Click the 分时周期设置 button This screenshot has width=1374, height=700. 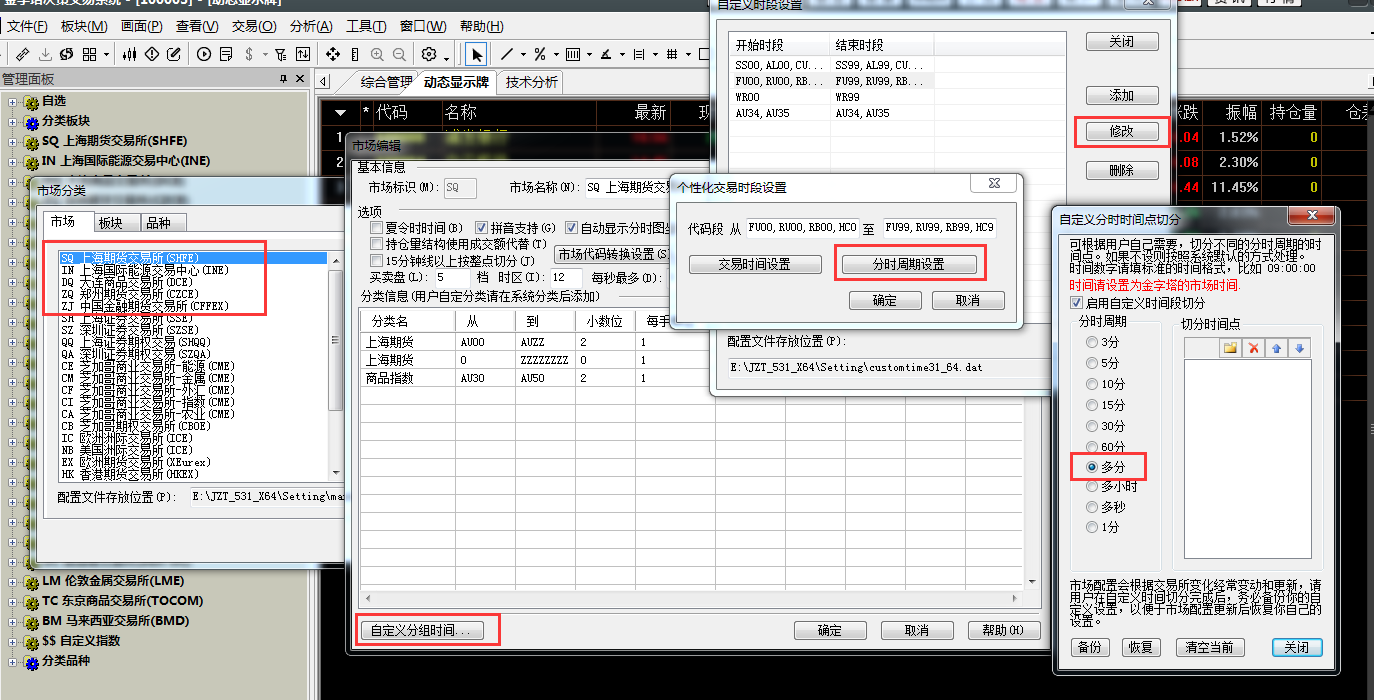point(908,265)
